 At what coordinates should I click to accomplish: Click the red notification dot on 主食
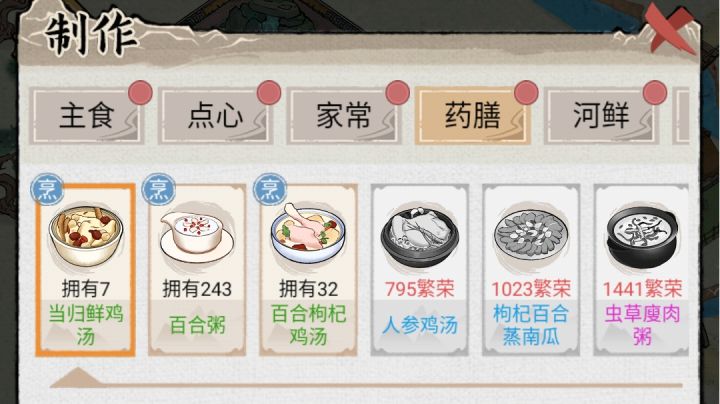point(141,93)
